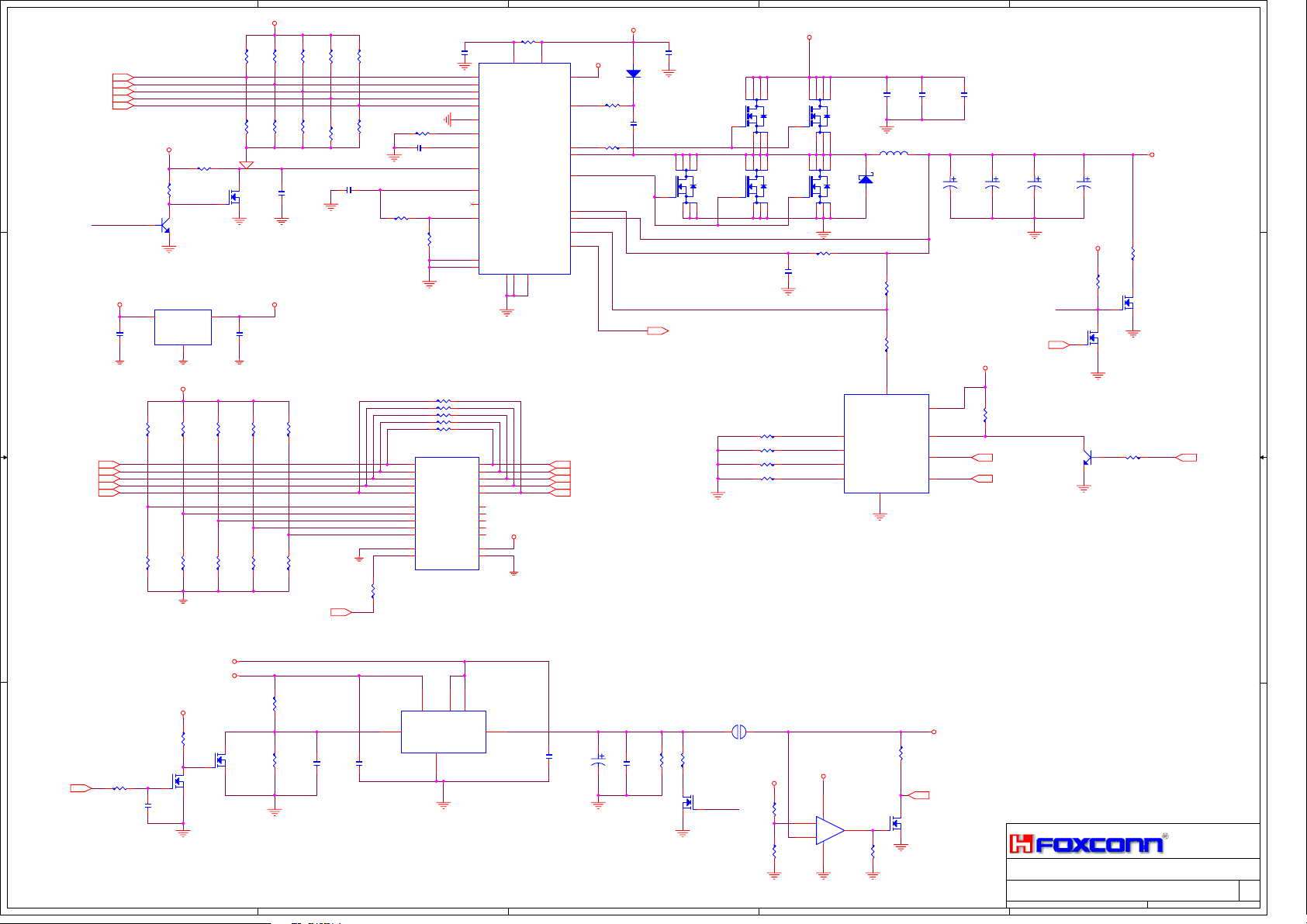The height and width of the screenshot is (924, 1307).
Task: Click the bottom-left input port connector
Action: [x=81, y=788]
